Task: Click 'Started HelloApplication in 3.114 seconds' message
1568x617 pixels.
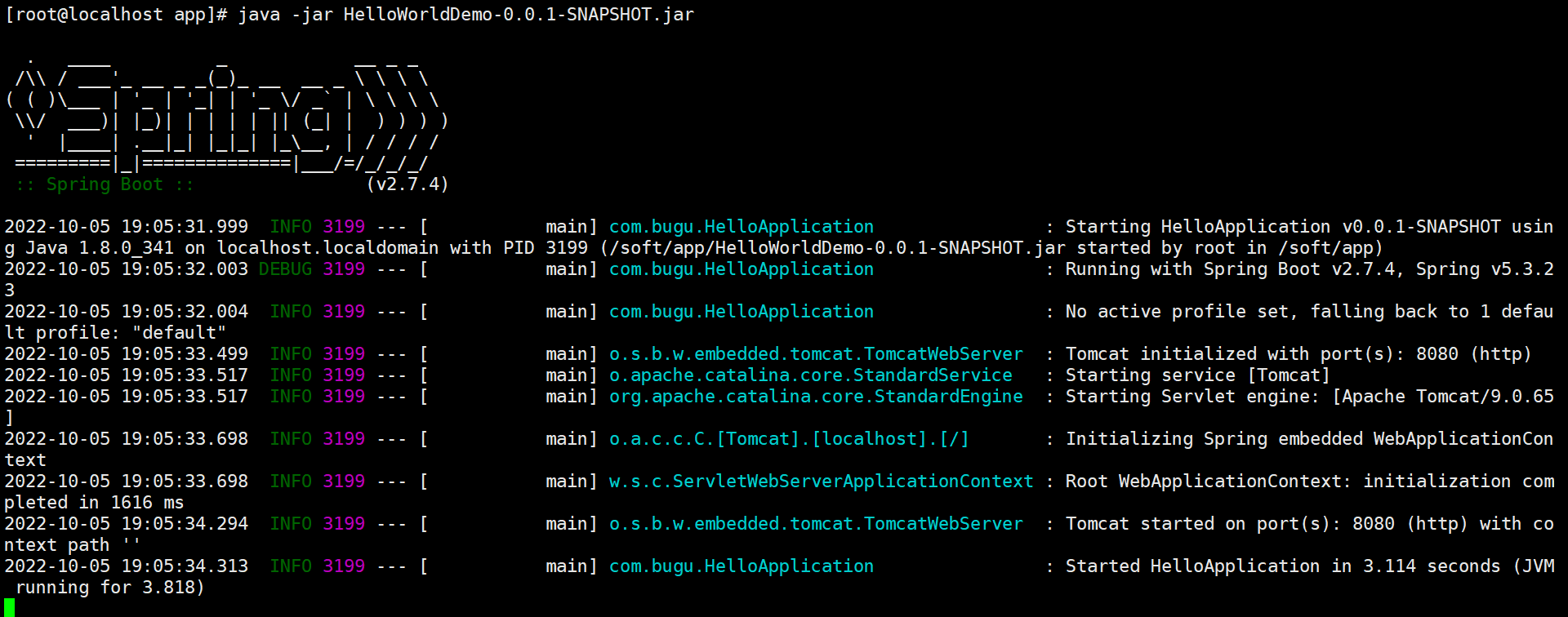Action: click(1283, 566)
